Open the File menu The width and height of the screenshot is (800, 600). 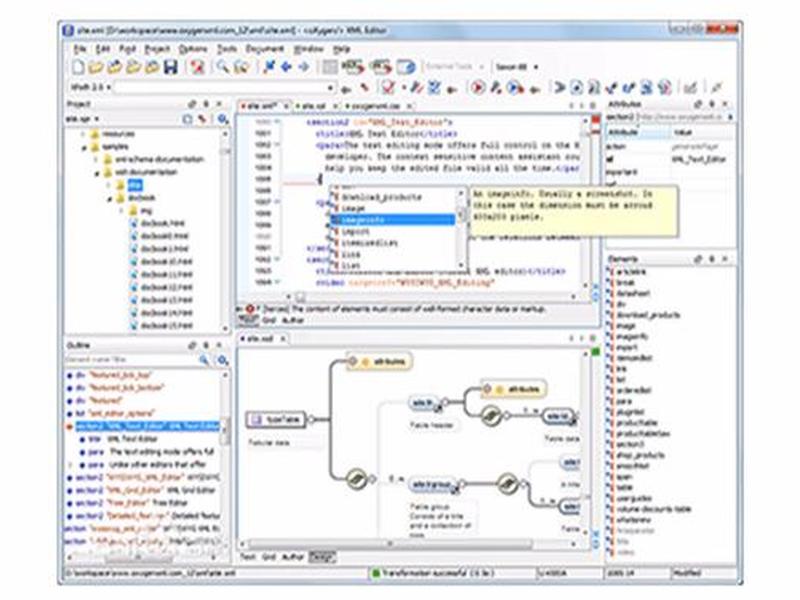tap(80, 49)
